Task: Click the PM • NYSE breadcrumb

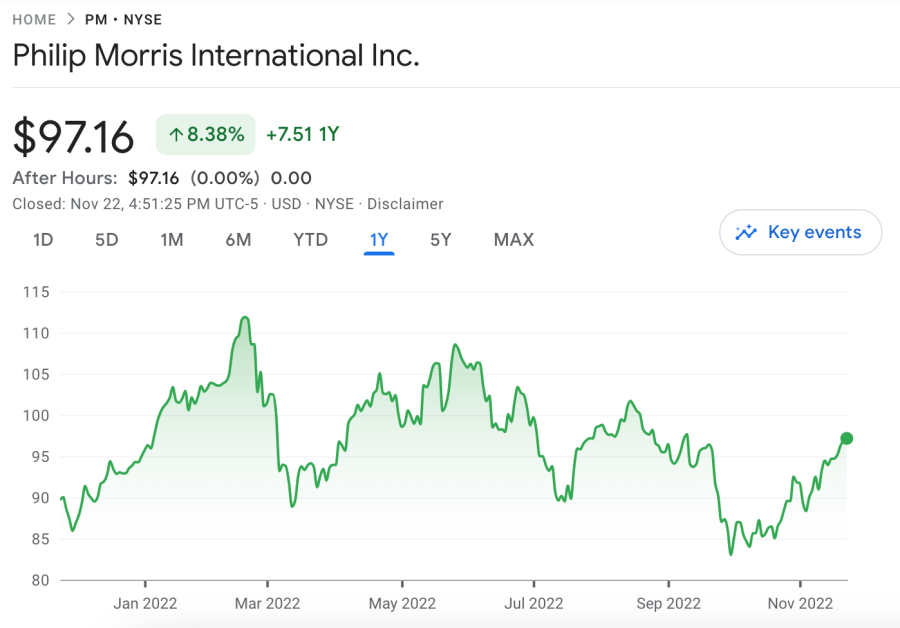Action: [124, 19]
